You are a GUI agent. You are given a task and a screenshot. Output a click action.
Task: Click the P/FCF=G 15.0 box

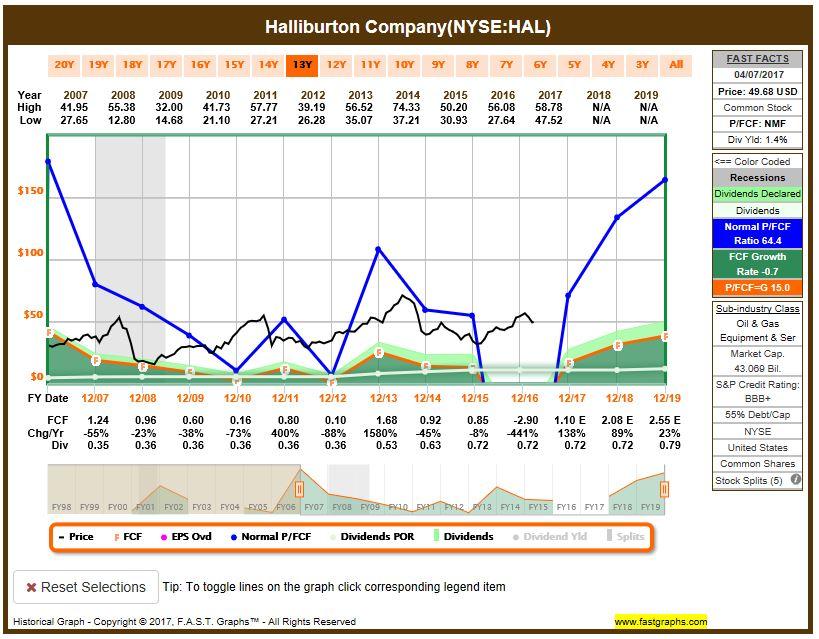(757, 287)
